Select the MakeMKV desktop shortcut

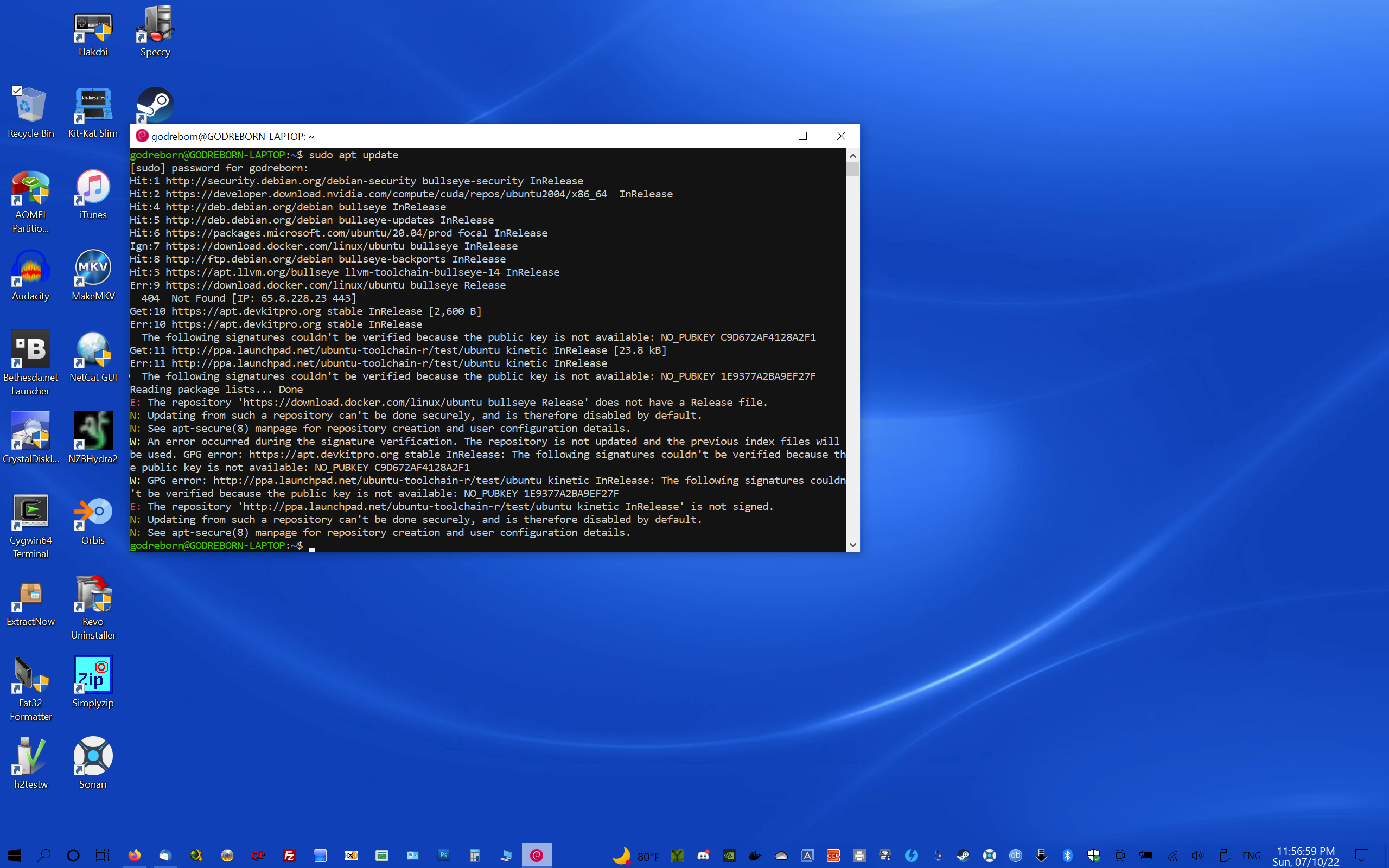(x=93, y=276)
